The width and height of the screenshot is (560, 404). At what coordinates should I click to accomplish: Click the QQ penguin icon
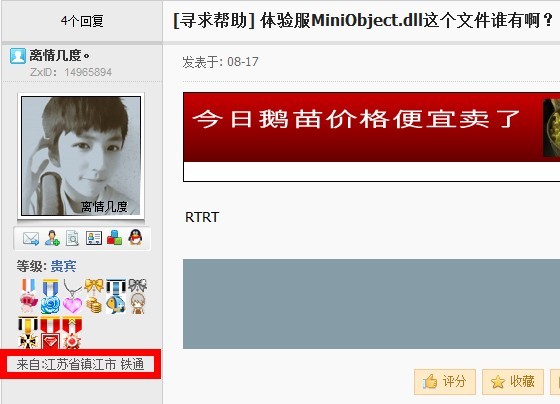pyautogui.click(x=135, y=237)
